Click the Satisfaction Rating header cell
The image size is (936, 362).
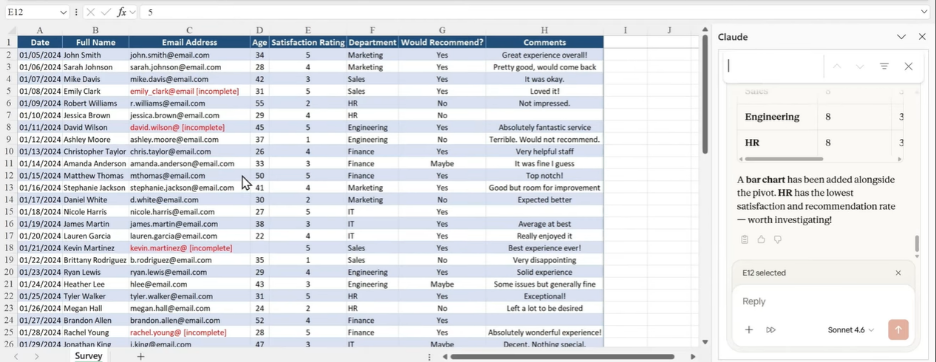click(x=307, y=42)
